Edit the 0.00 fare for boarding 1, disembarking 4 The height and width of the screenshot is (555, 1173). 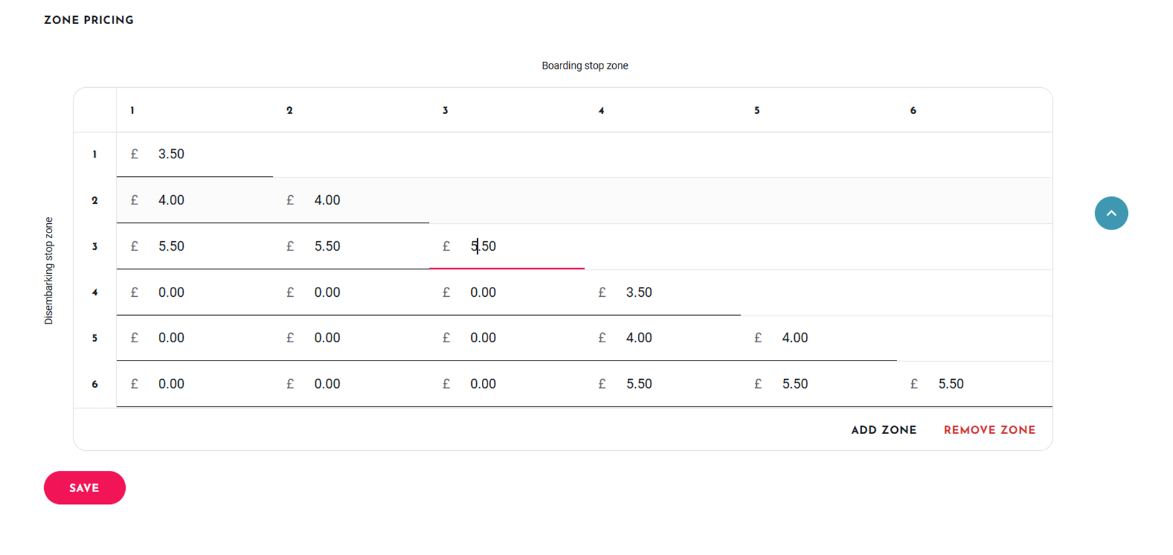tap(195, 292)
